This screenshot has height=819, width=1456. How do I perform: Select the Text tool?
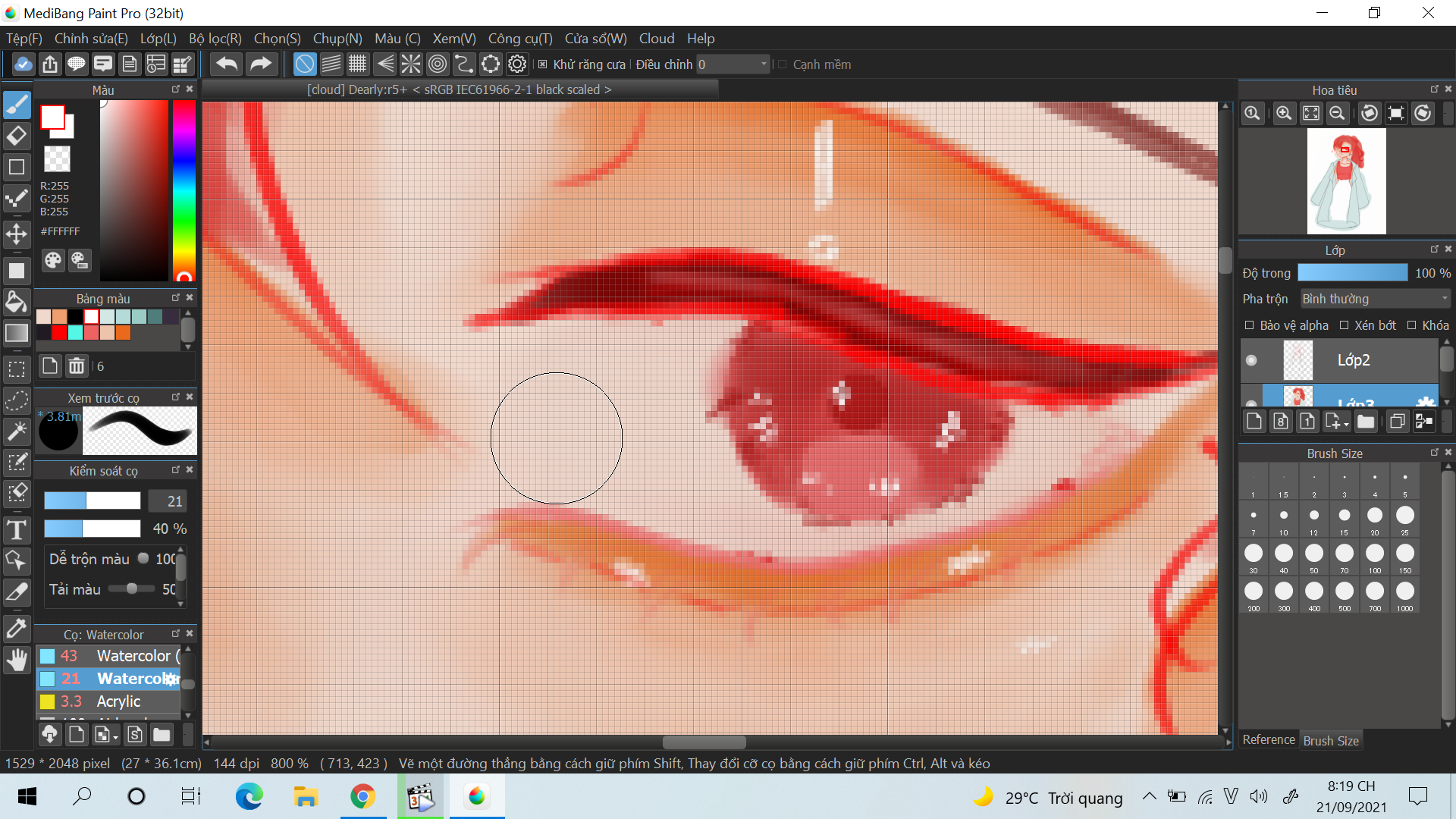(17, 530)
